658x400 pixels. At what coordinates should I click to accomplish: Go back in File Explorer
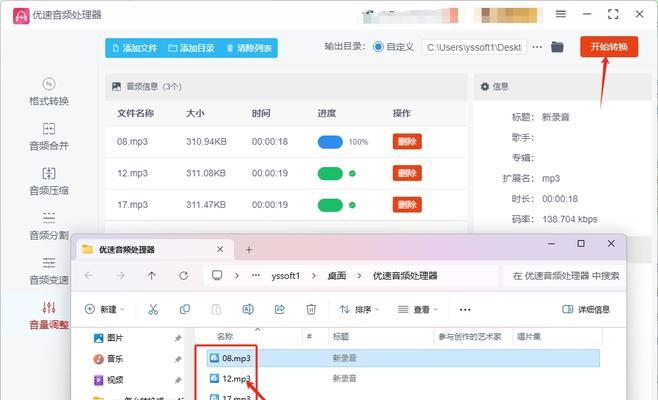click(89, 276)
